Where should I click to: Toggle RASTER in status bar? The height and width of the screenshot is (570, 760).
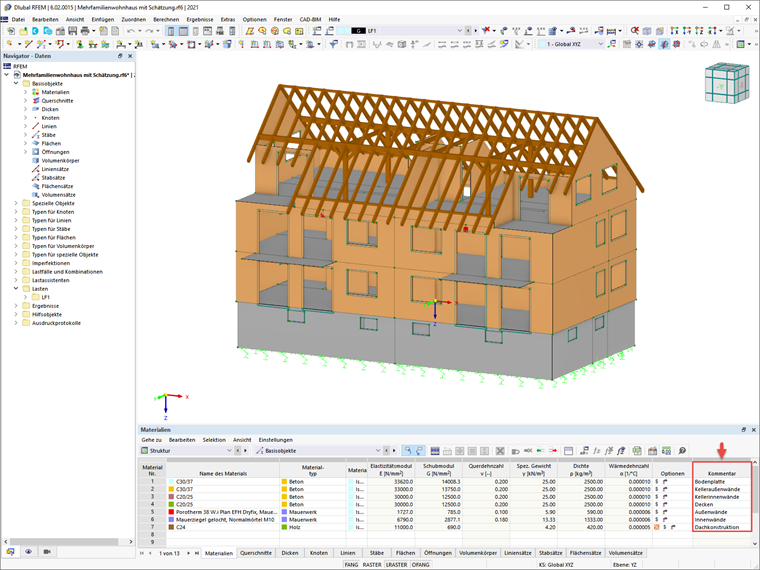pyautogui.click(x=372, y=565)
